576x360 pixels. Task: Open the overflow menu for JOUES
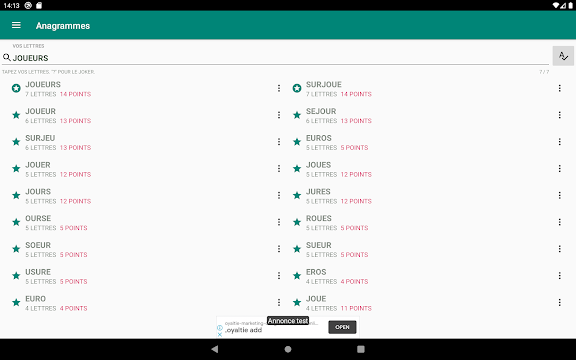click(x=559, y=169)
